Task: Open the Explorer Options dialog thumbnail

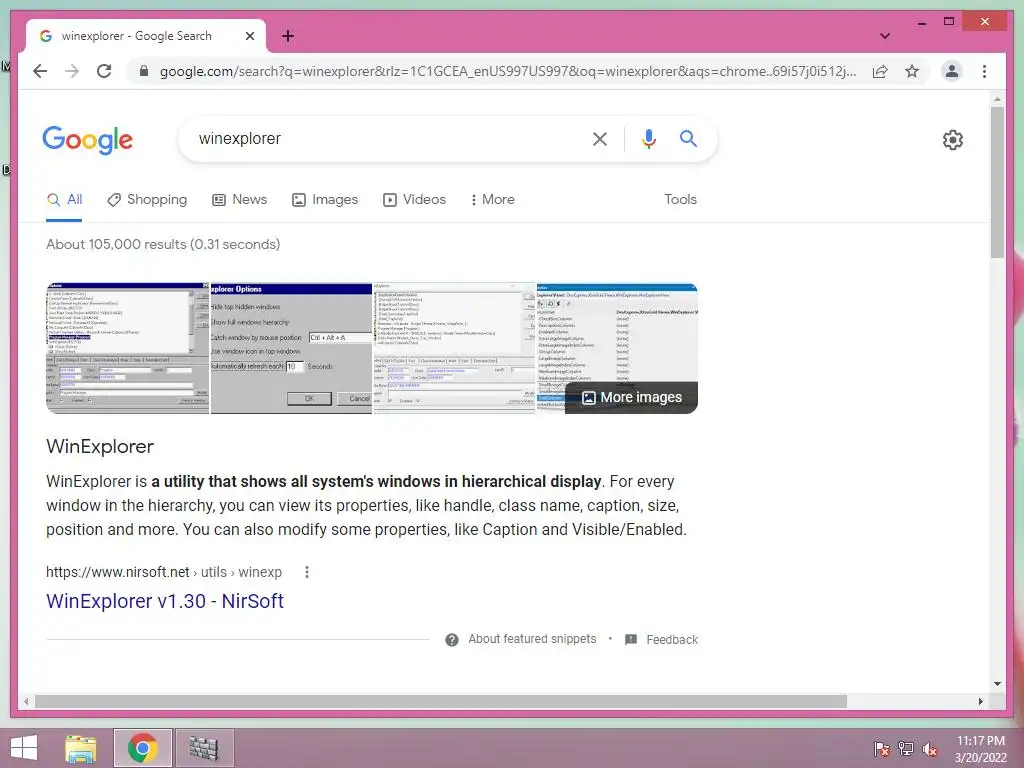Action: coord(291,348)
